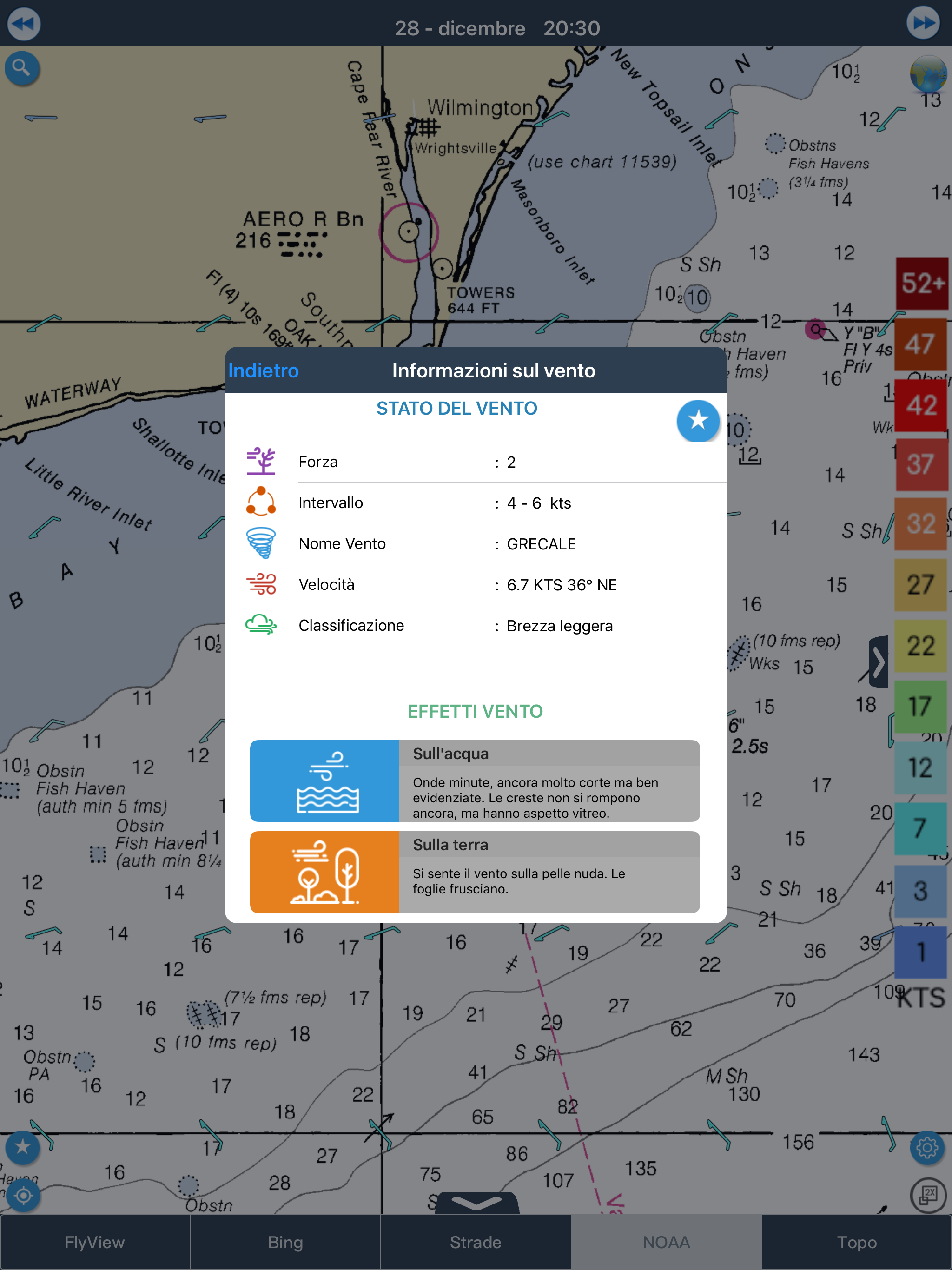Center map with the GPS location icon
This screenshot has height=1270, width=952.
tap(23, 1195)
